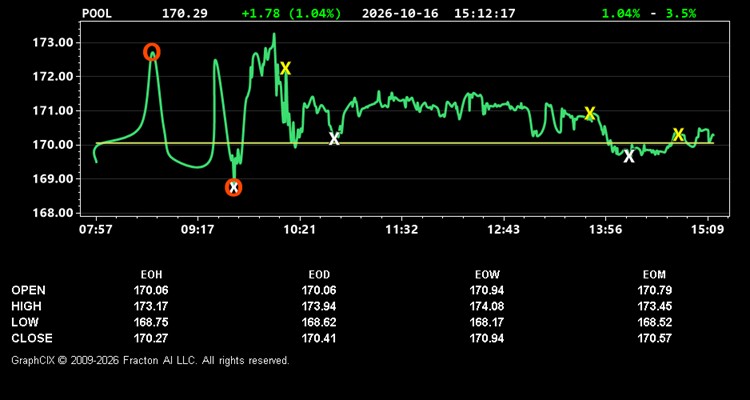Click the yellow X marker before 13:56
The width and height of the screenshot is (750, 400).
pyautogui.click(x=590, y=114)
